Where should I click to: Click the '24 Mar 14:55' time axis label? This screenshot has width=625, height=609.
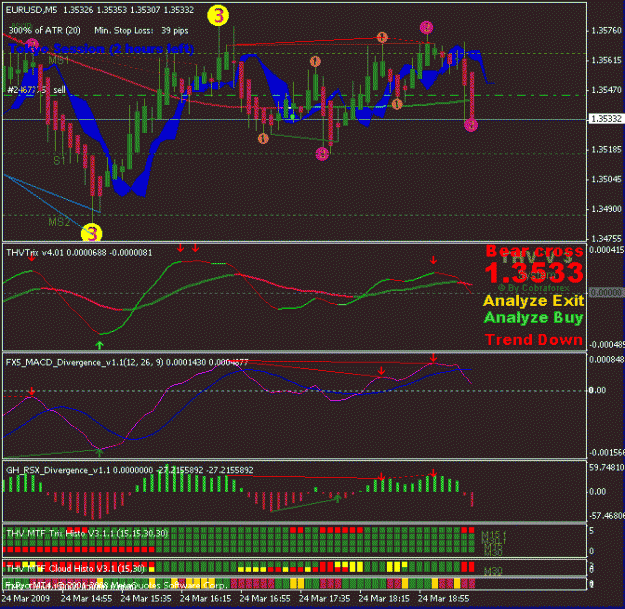coord(86,599)
